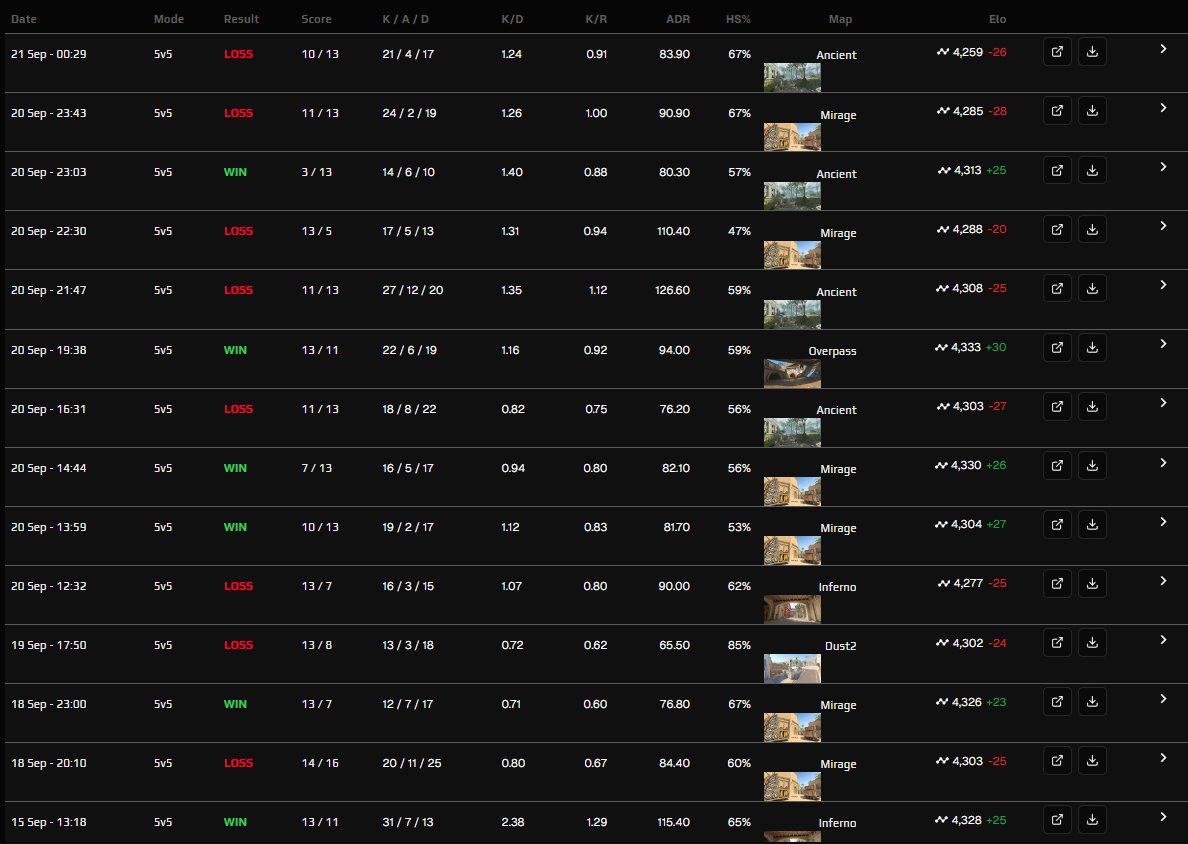The width and height of the screenshot is (1188, 844).
Task: Click the Ancient map thumbnail for 21 Sep match
Action: coord(792,77)
